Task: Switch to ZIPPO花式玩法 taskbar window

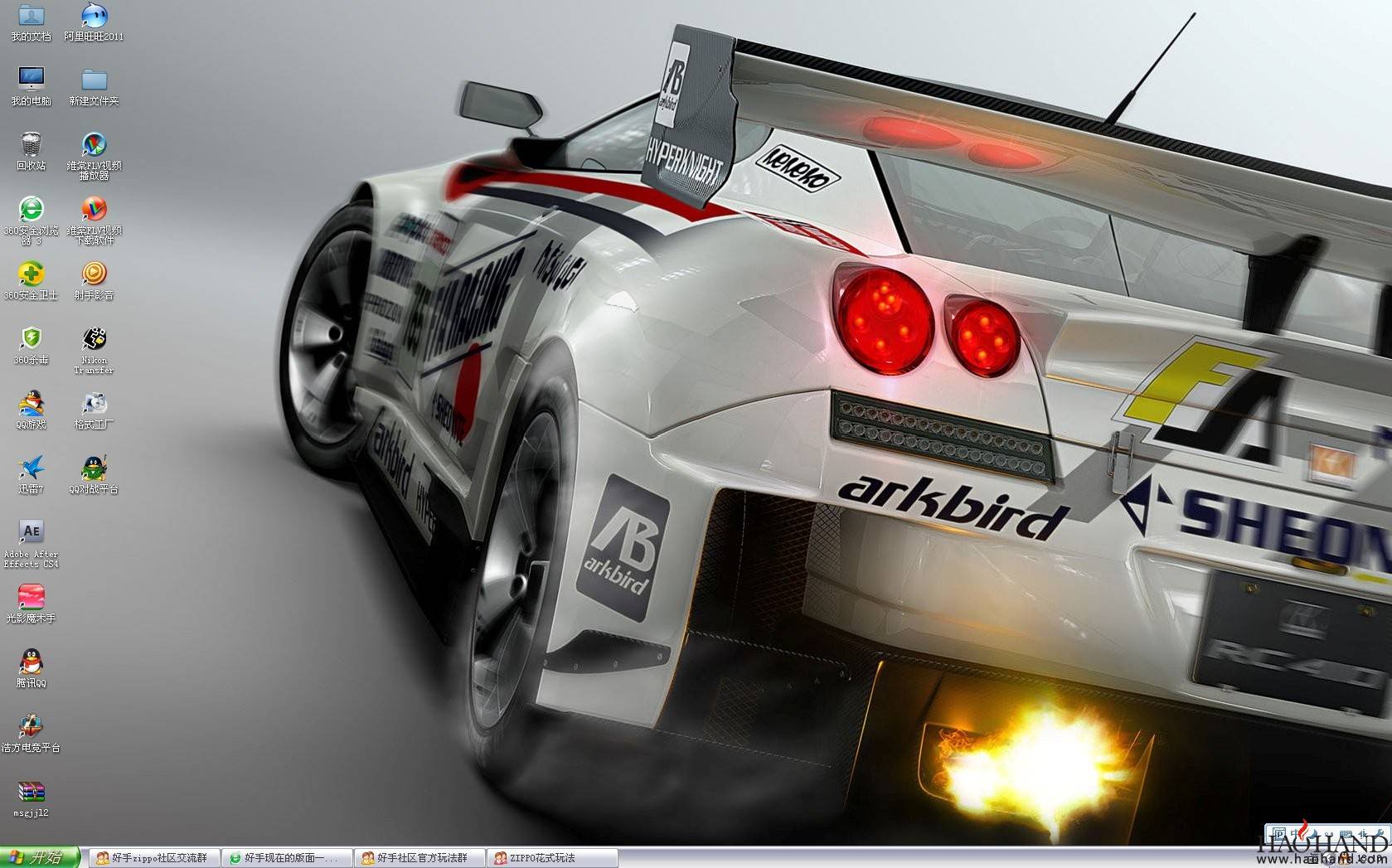Action: click(552, 858)
